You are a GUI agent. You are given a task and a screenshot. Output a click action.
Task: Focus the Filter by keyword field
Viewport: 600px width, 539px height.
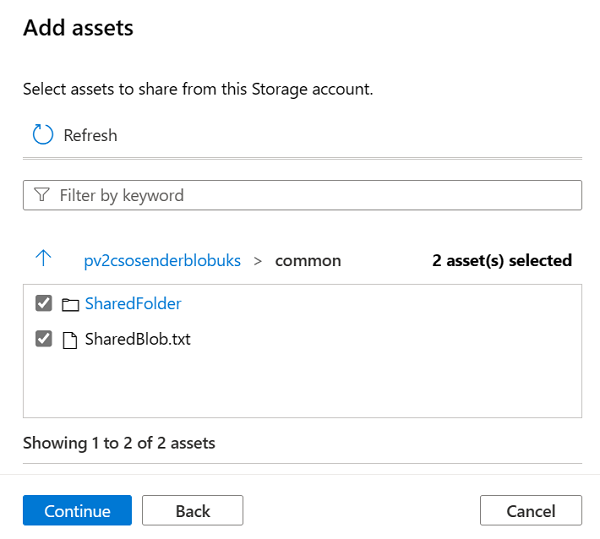(x=310, y=195)
